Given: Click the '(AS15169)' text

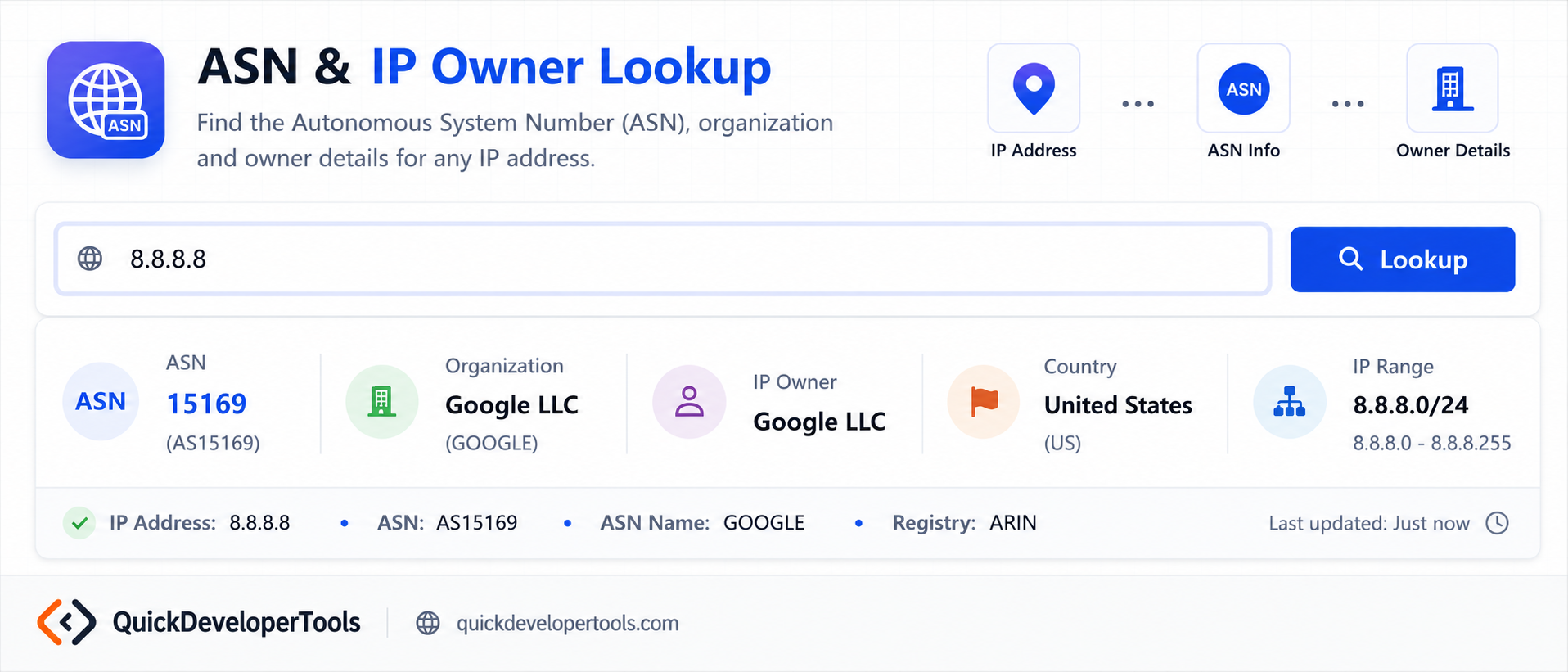Looking at the screenshot, I should pos(213,443).
